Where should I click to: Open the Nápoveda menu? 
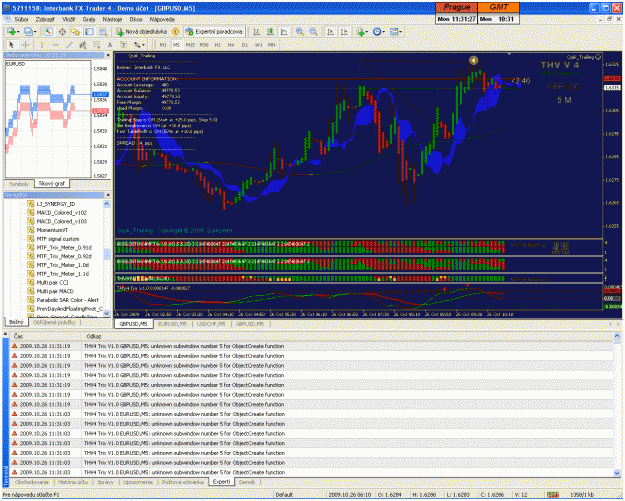coord(162,19)
